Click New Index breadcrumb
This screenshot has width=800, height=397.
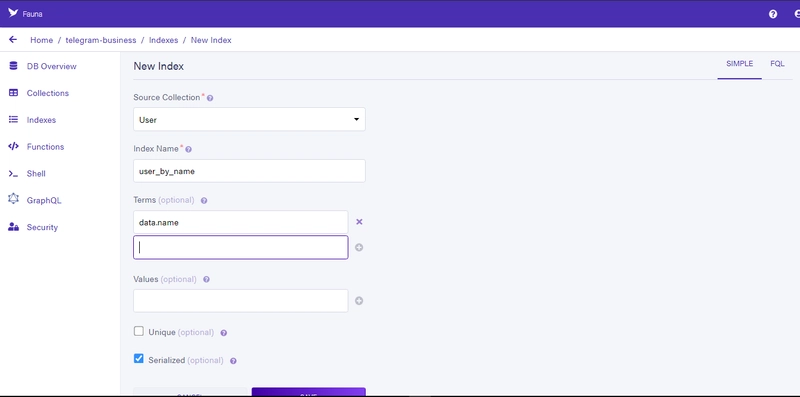pyautogui.click(x=211, y=40)
